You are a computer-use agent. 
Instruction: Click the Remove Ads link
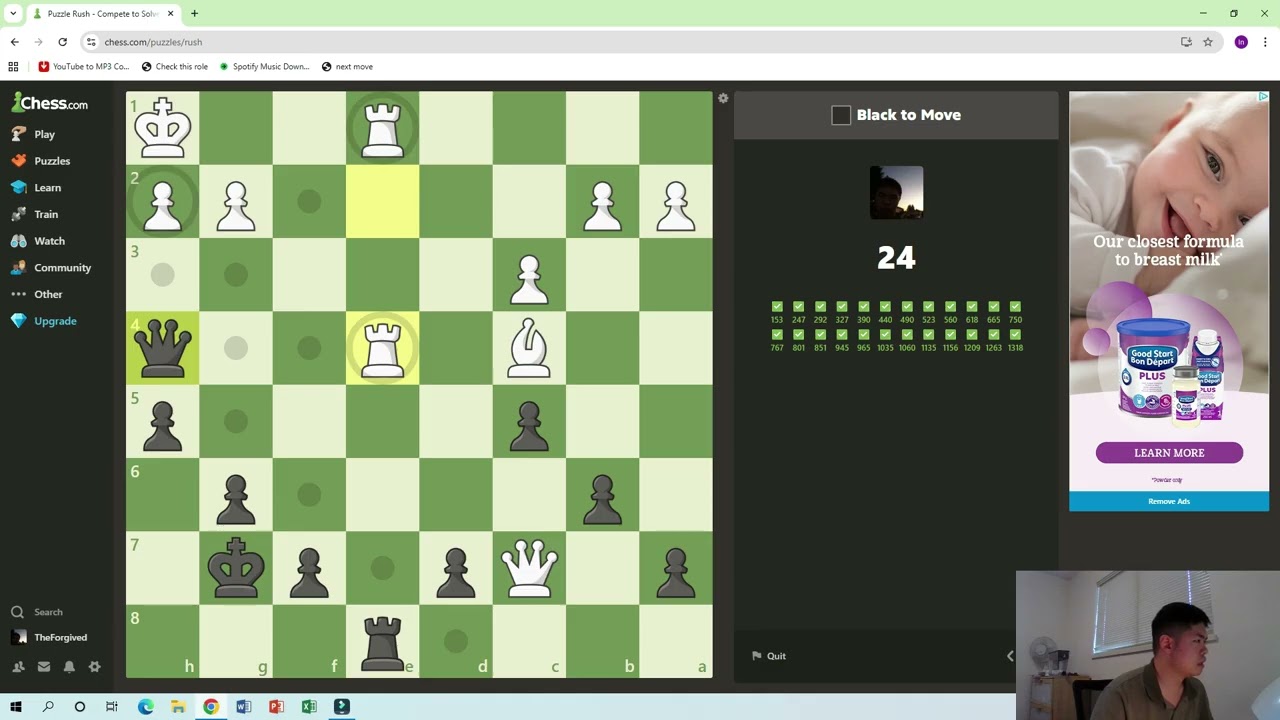[x=1169, y=501]
